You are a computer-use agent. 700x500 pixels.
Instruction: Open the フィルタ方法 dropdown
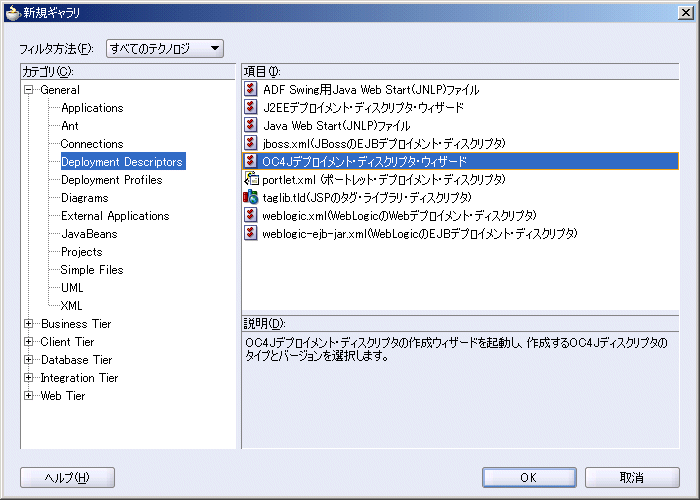(x=165, y=48)
